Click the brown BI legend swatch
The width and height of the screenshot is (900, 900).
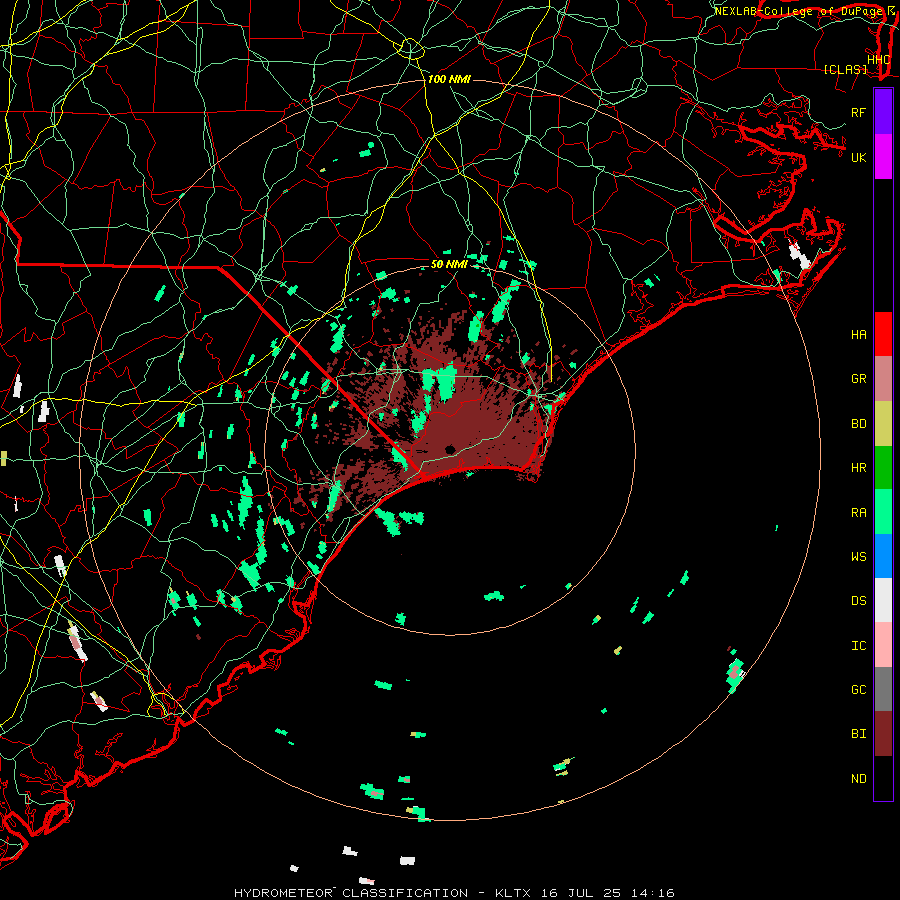pyautogui.click(x=883, y=734)
